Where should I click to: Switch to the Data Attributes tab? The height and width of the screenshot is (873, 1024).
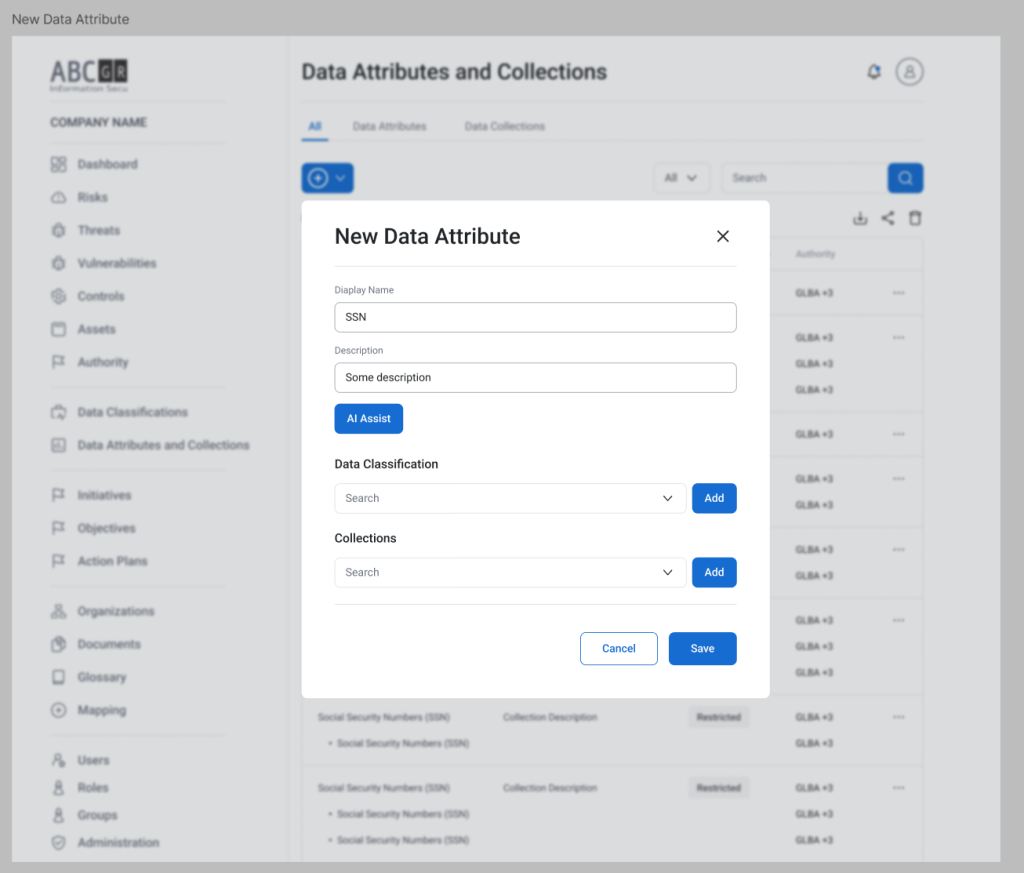click(x=389, y=127)
